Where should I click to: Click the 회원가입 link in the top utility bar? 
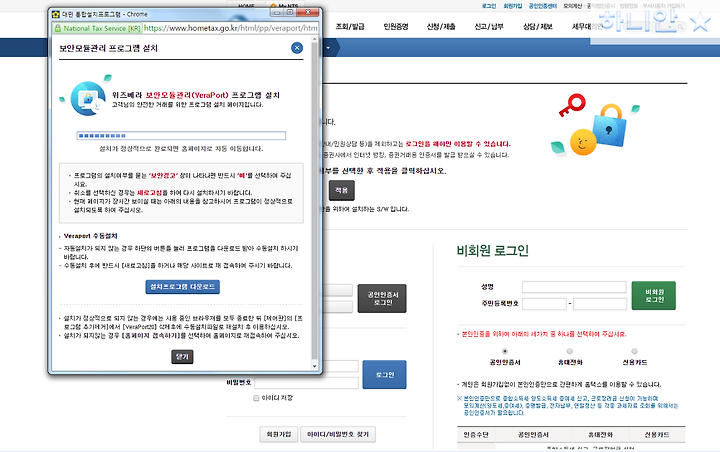[x=513, y=6]
